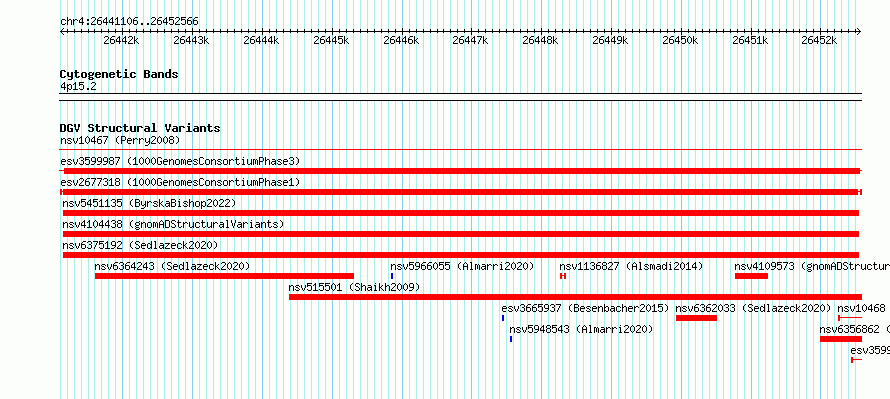Open esv2677318 (1000GenomesConsortiumPhase1) label
Image resolution: width=890 pixels, height=399 pixels.
point(180,182)
